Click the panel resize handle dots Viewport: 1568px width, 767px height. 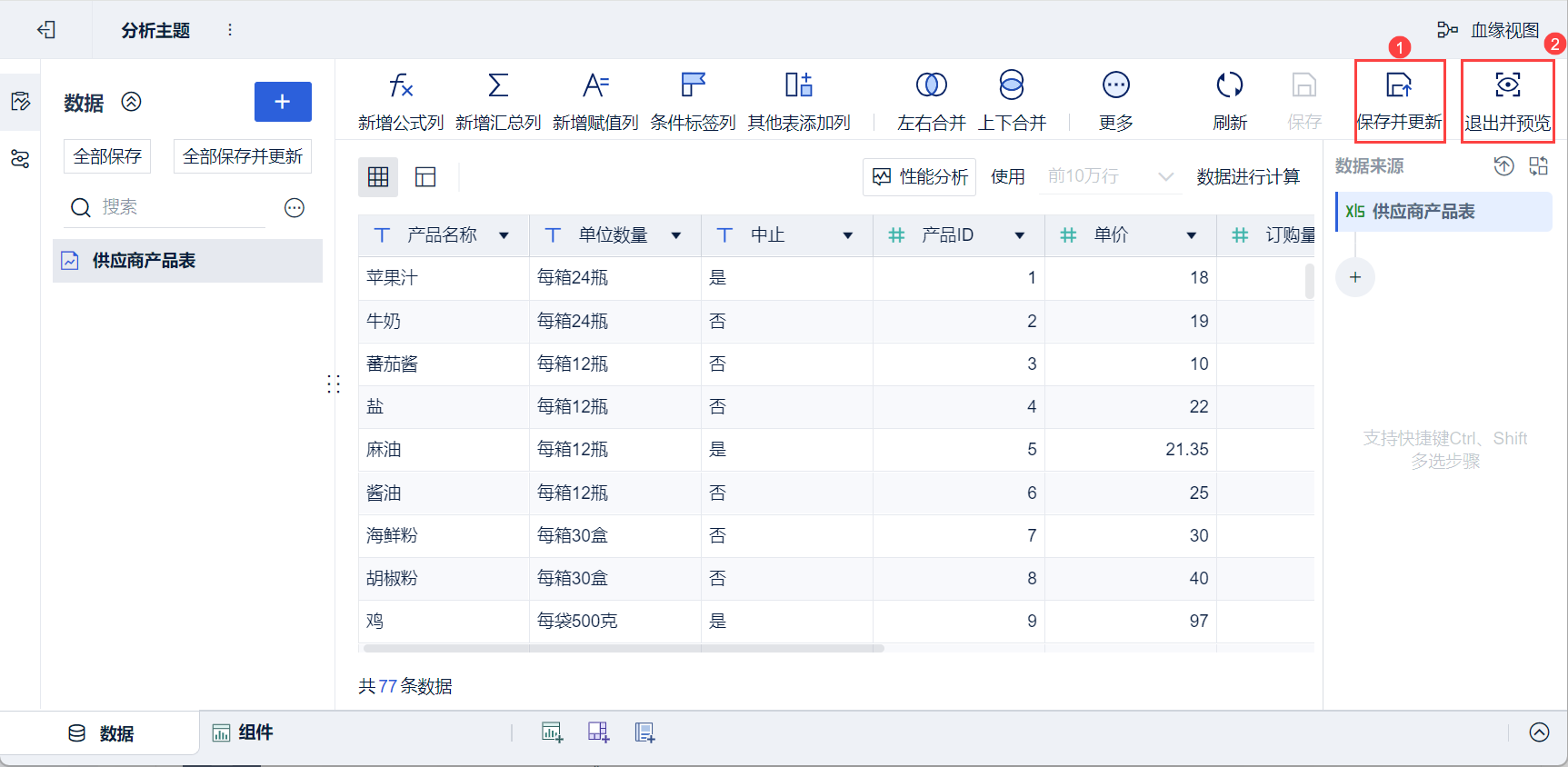tap(334, 384)
